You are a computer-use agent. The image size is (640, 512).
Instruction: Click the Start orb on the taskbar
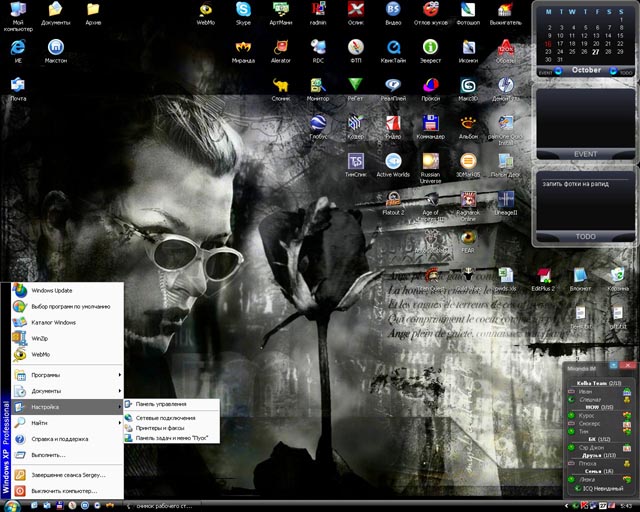click(12, 506)
